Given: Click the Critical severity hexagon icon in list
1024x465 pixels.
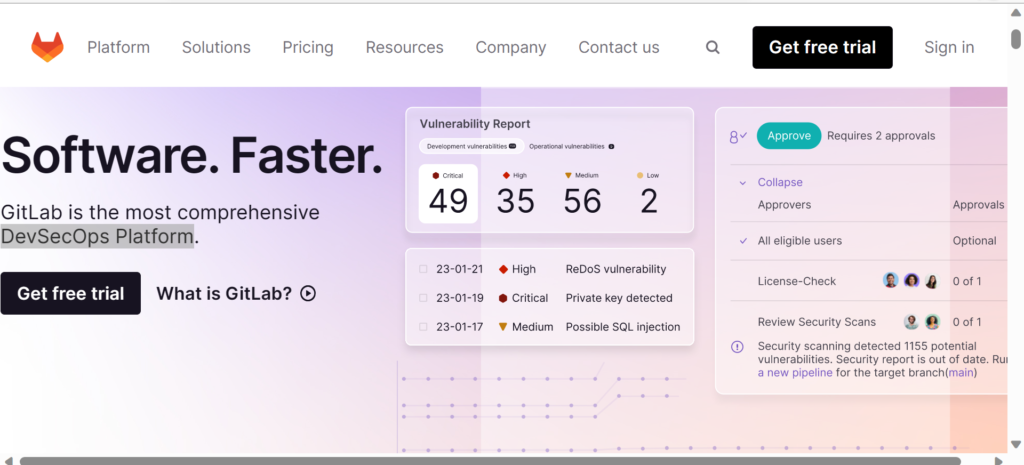Looking at the screenshot, I should click(504, 298).
